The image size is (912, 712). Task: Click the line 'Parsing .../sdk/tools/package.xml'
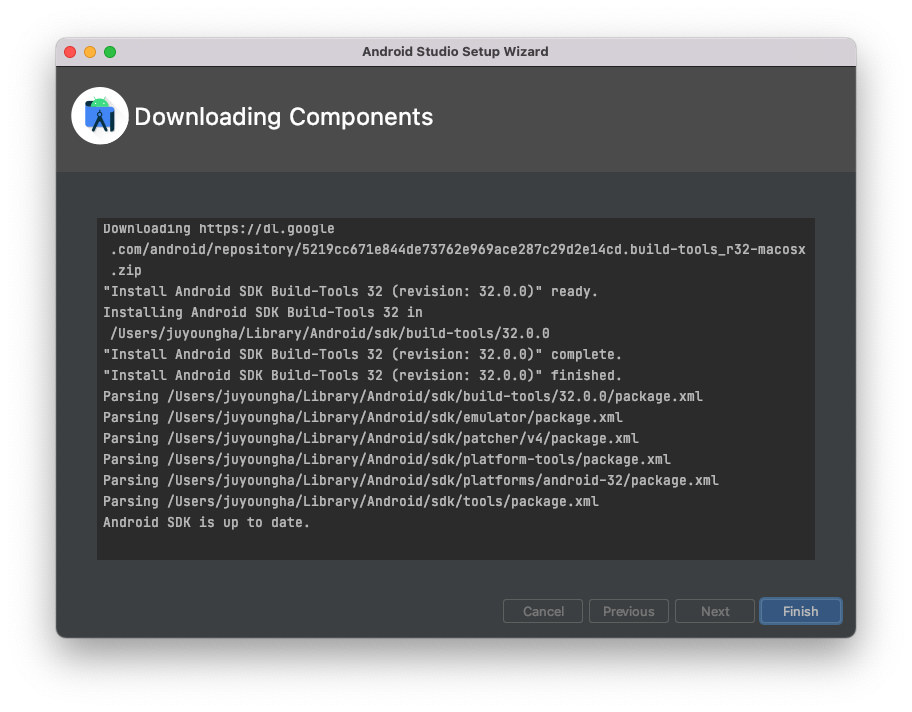[x=351, y=501]
